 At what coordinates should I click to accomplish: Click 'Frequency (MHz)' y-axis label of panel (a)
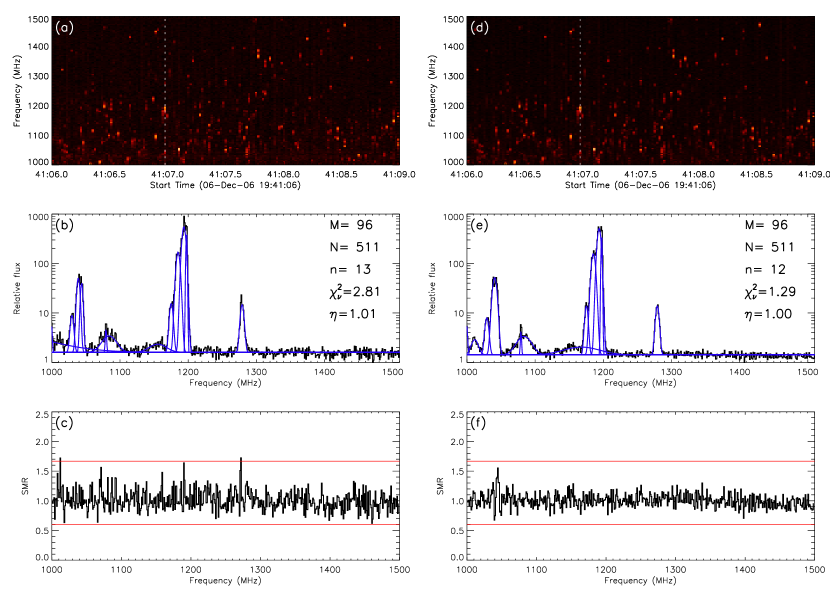click(17, 91)
